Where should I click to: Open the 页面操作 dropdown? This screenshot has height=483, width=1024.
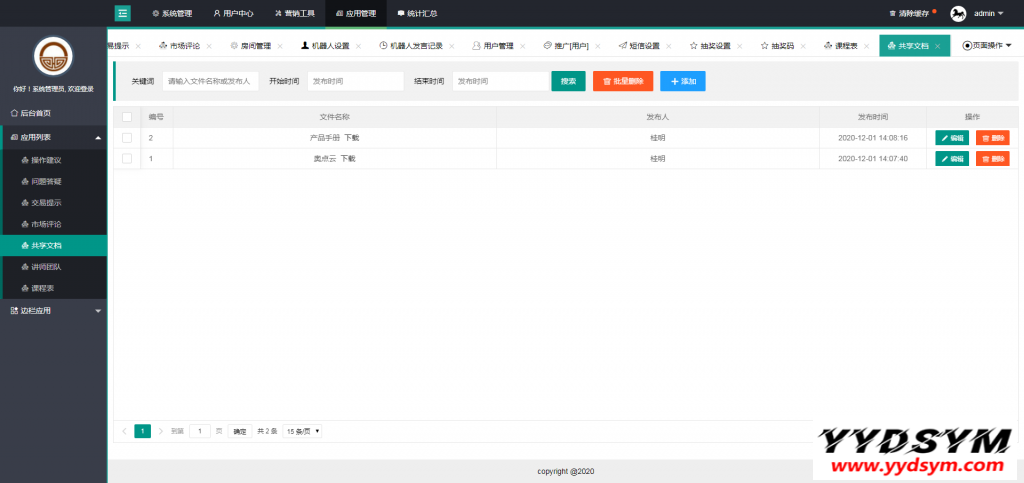[x=987, y=46]
